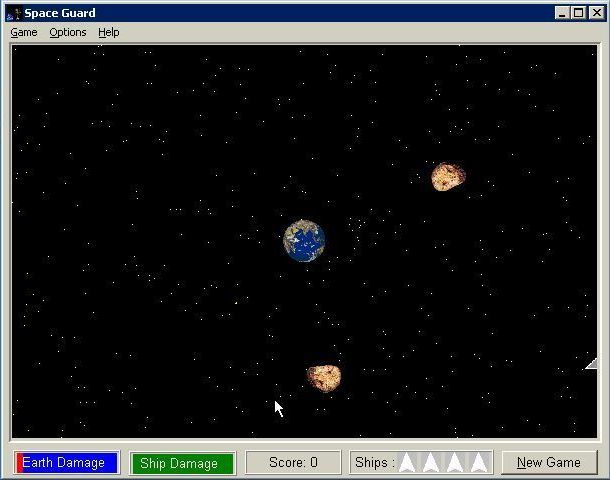610x480 pixels.
Task: Click the last remaining ship icon
Action: coord(479,462)
